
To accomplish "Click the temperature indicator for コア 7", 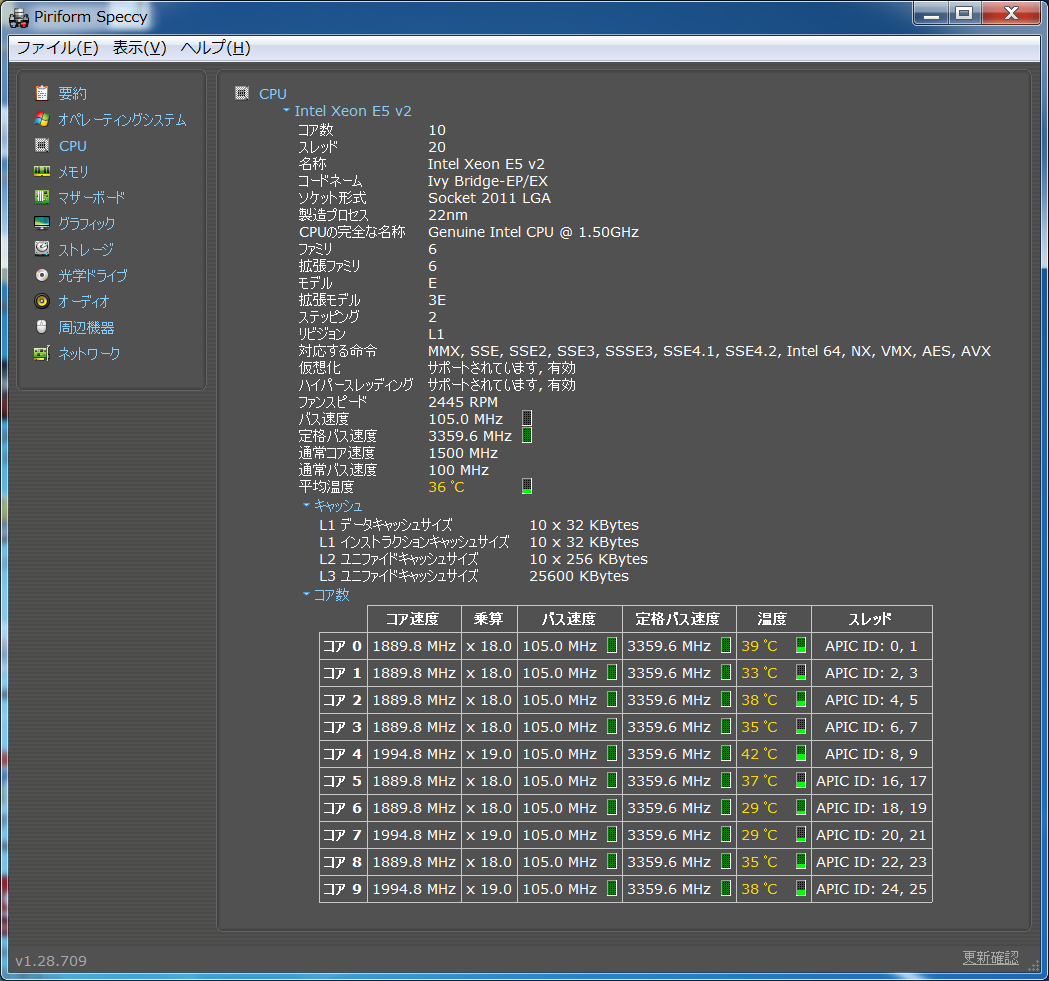I will [801, 834].
